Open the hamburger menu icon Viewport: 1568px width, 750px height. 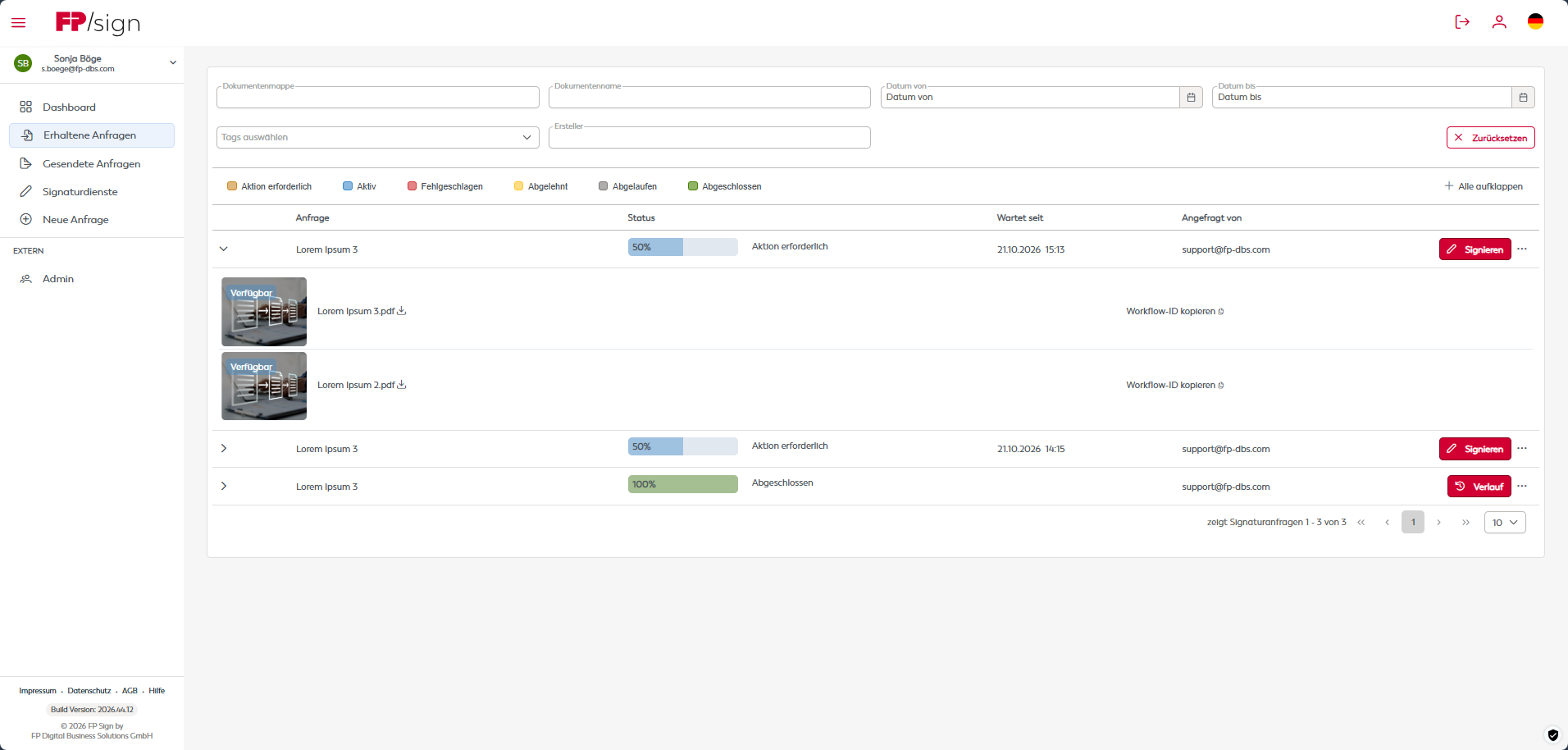18,22
